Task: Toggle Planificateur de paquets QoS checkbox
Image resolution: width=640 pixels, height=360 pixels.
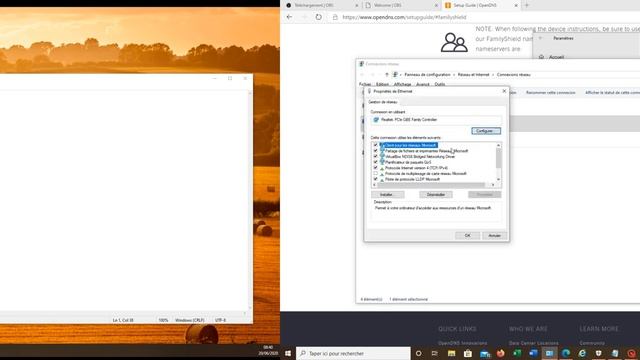Action: (x=376, y=162)
